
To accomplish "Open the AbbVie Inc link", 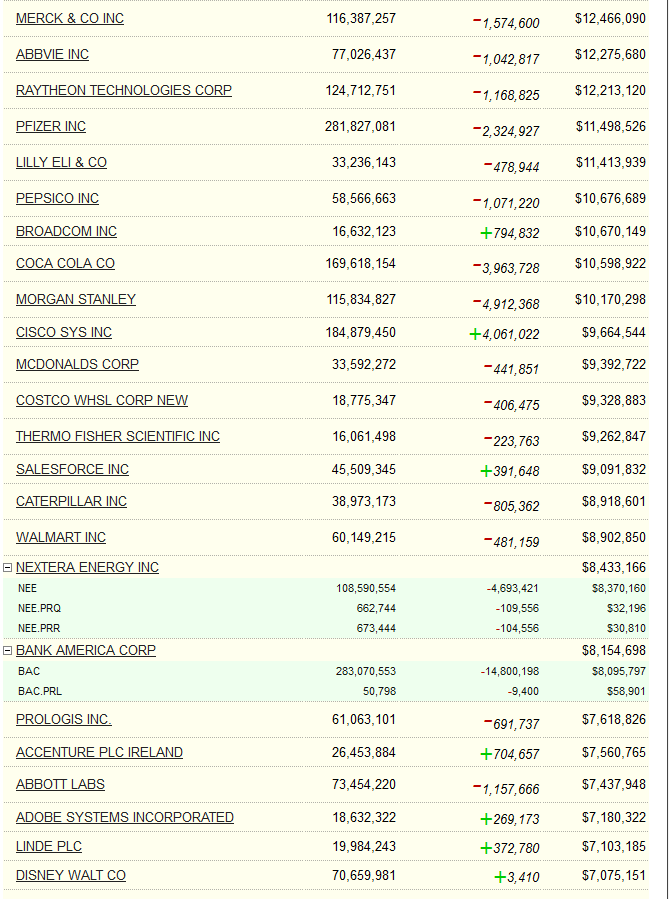I will click(52, 54).
